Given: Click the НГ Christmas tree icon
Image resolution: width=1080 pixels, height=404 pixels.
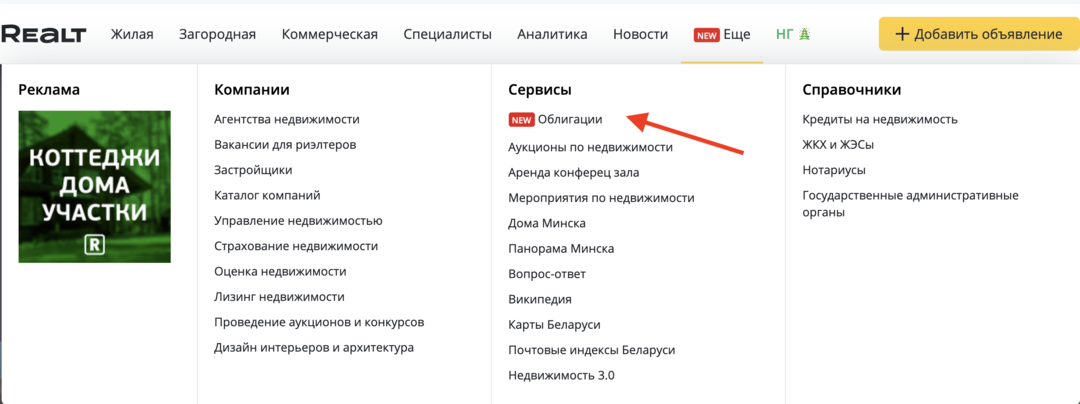Looking at the screenshot, I should coord(804,34).
